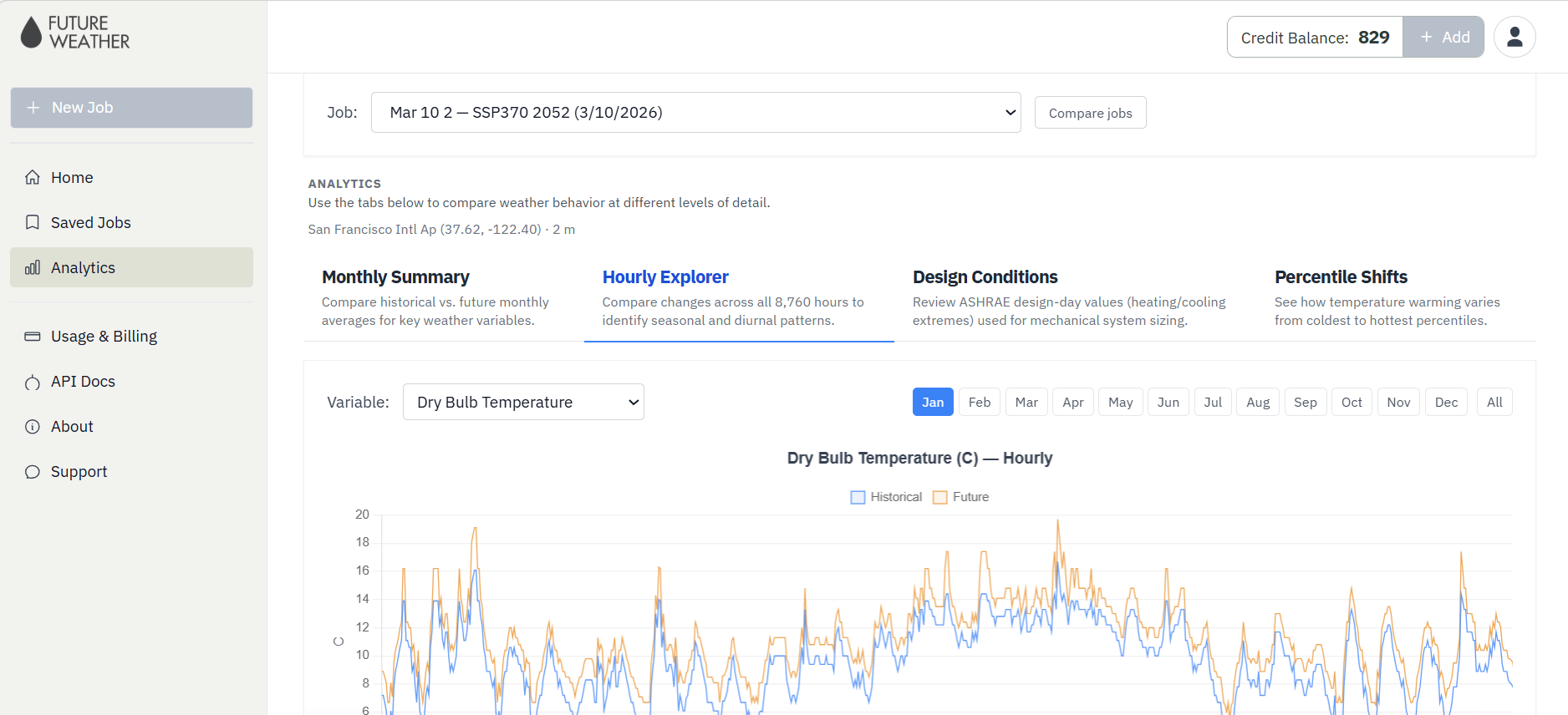Toggle the blue Historical legend swatch
The image size is (1568, 715).
click(858, 497)
